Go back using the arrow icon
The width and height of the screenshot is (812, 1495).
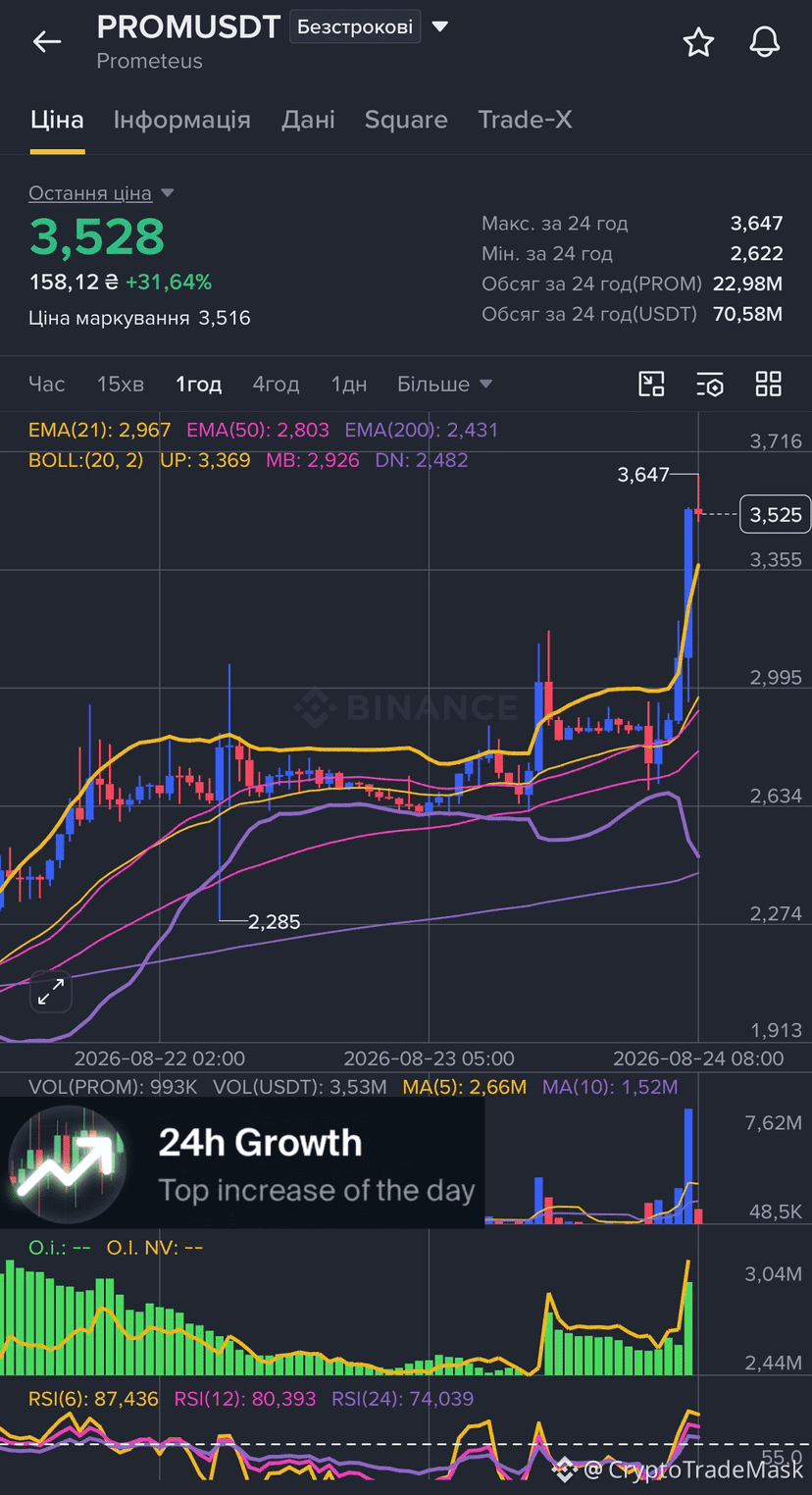(47, 41)
